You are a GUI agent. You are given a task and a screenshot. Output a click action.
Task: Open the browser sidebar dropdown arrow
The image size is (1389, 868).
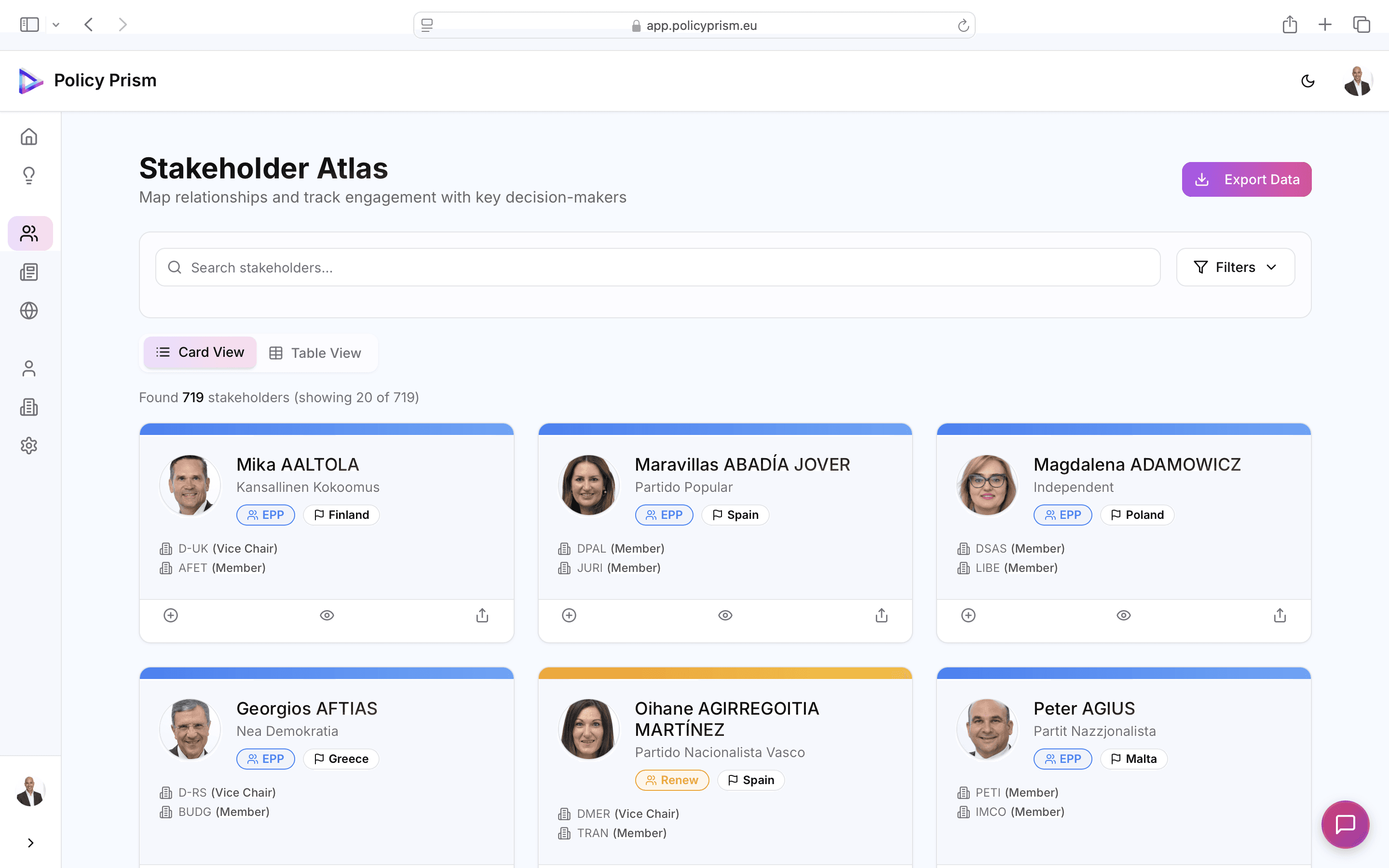pyautogui.click(x=55, y=25)
